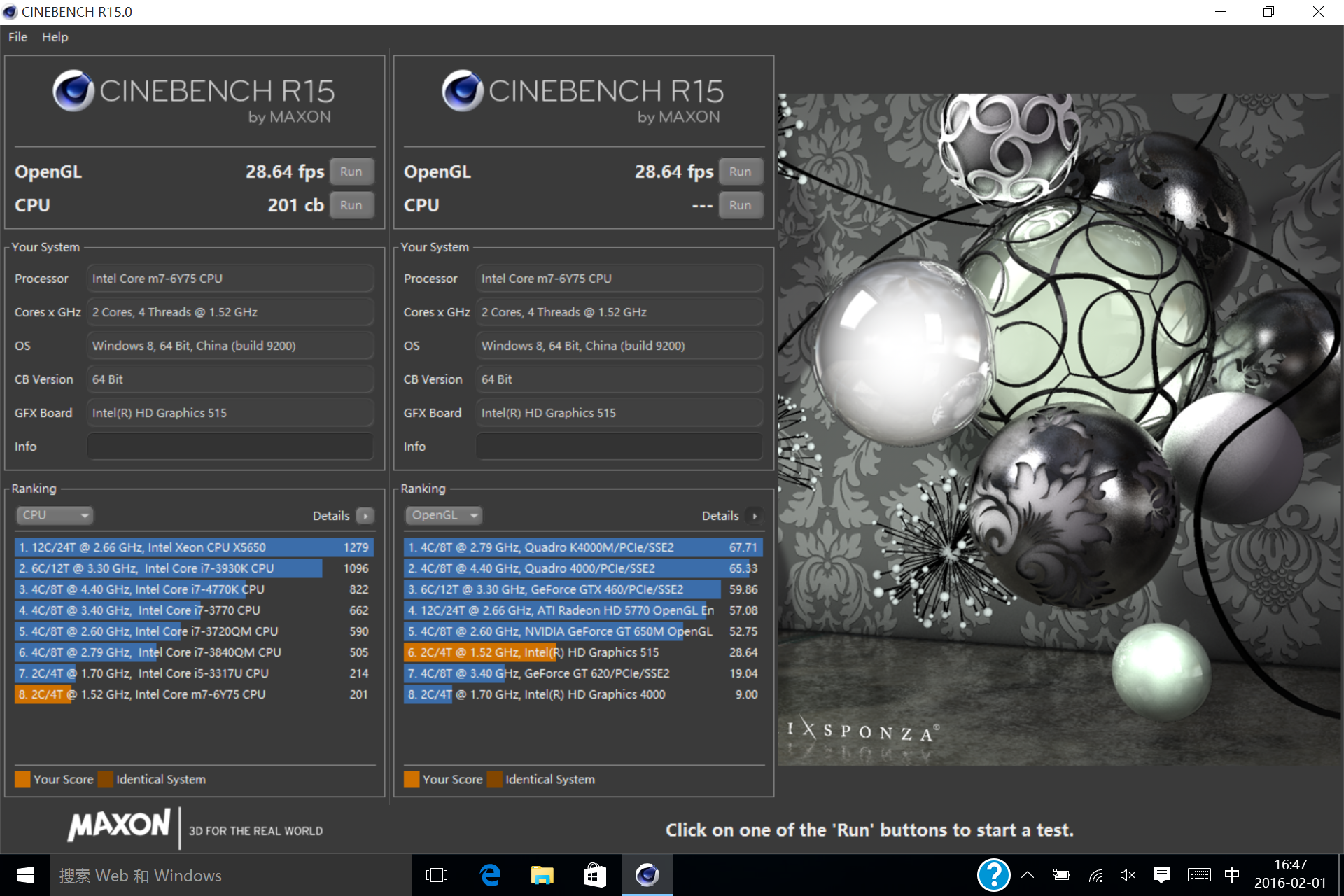Viewport: 1344px width, 896px height.
Task: Run the CPU test in right panel
Action: (x=740, y=205)
